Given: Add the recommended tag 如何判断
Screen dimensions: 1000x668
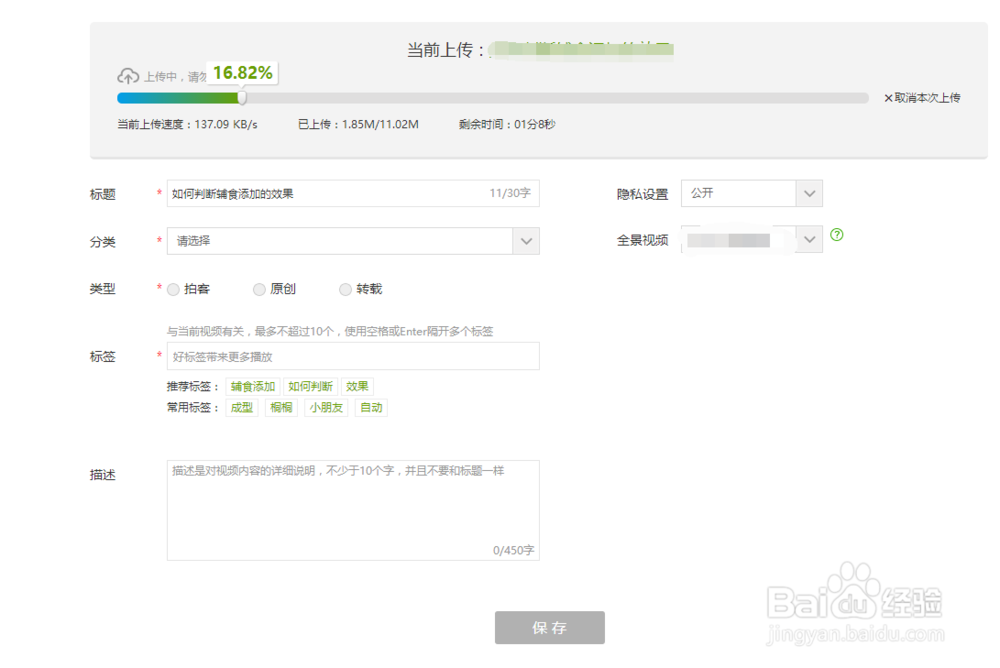Looking at the screenshot, I should [x=310, y=386].
